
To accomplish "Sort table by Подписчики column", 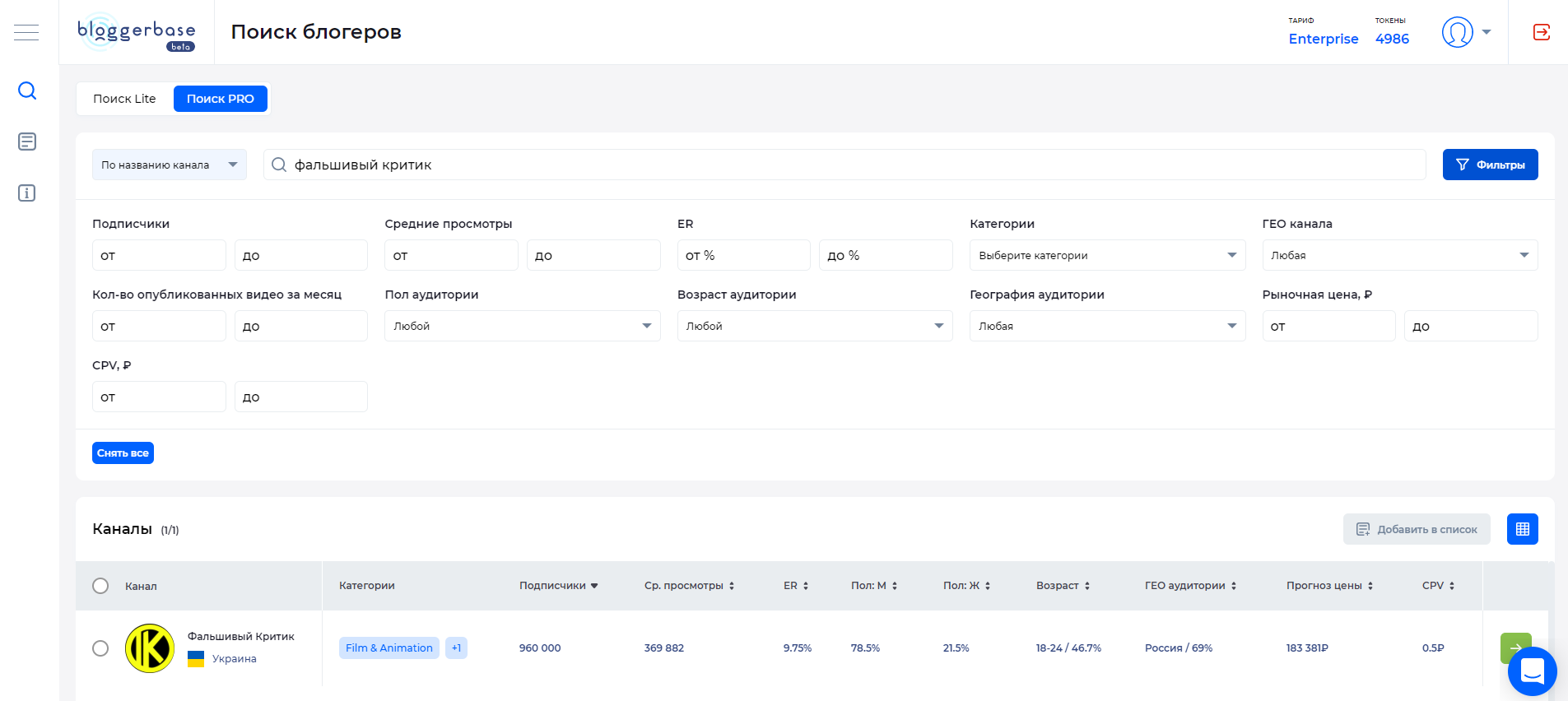I will point(558,586).
